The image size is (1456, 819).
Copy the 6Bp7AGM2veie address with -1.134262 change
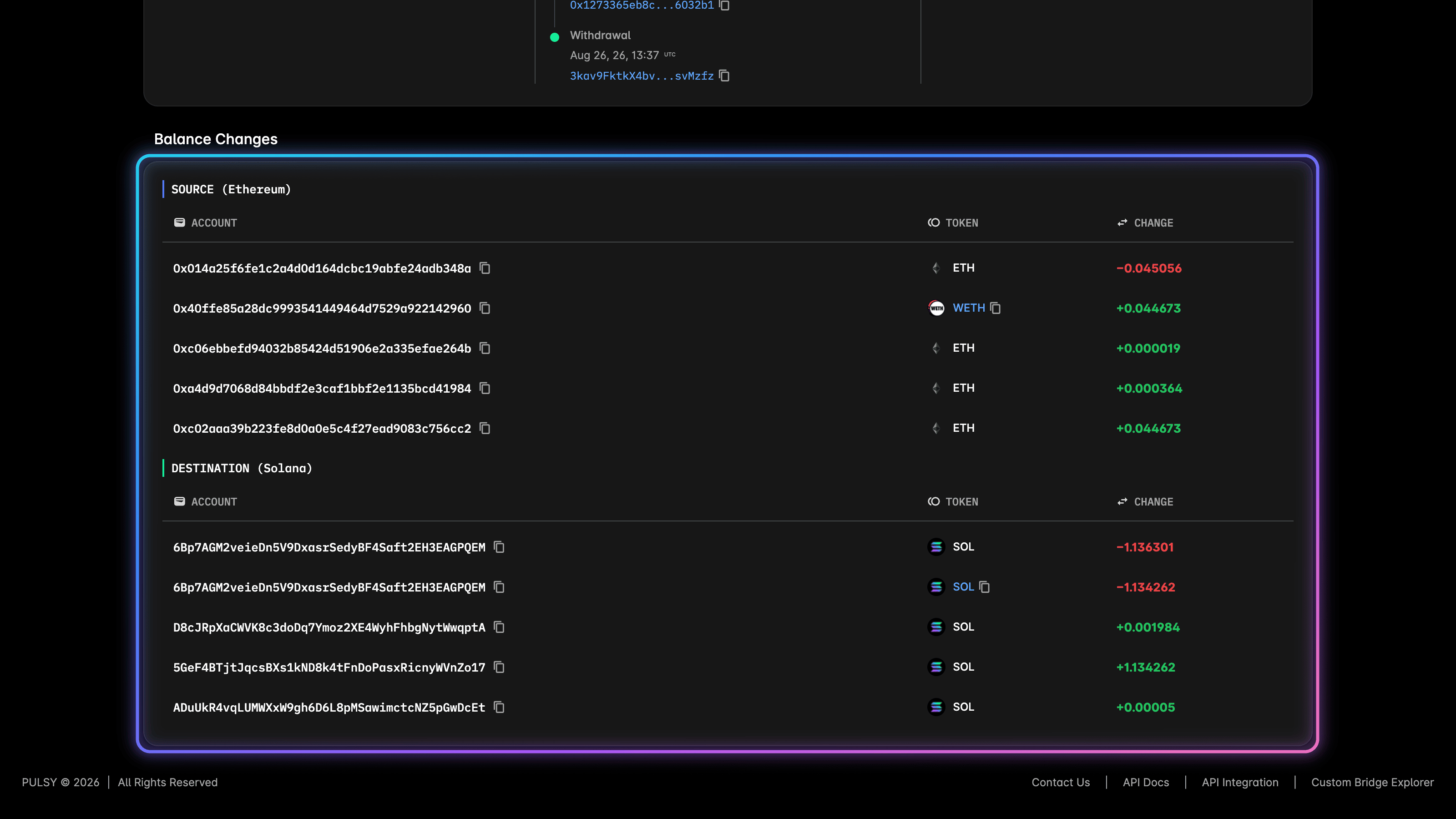click(x=499, y=587)
